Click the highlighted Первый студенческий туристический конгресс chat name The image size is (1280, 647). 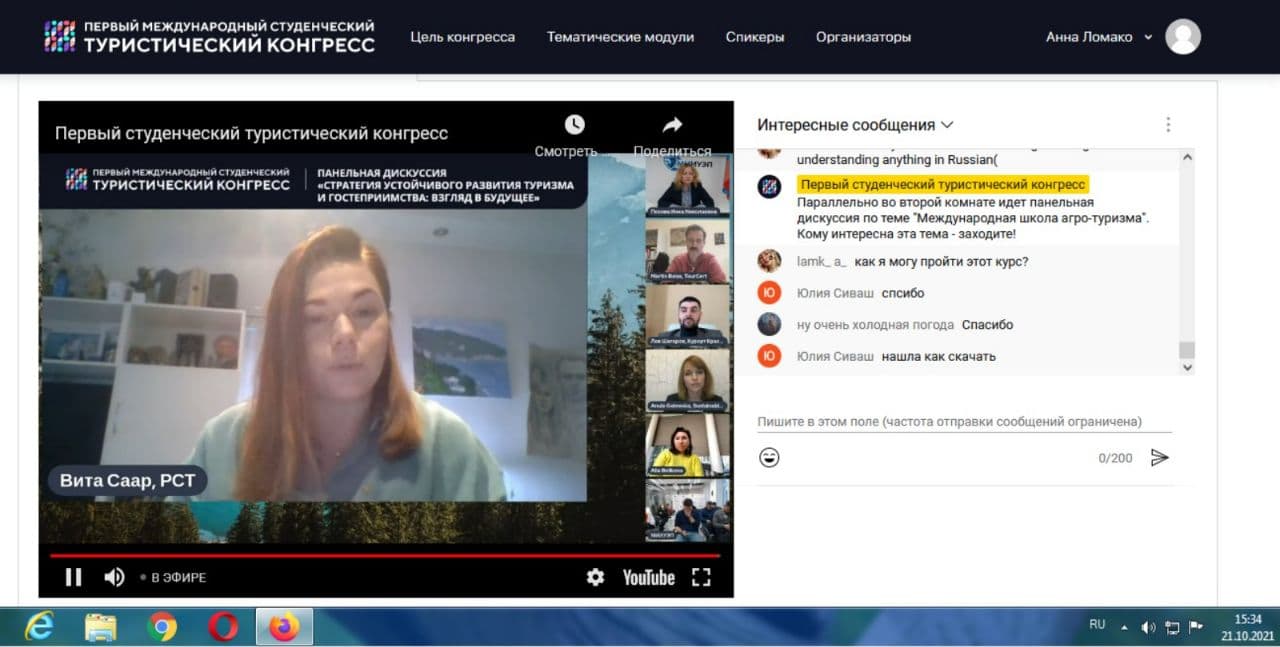click(x=943, y=185)
